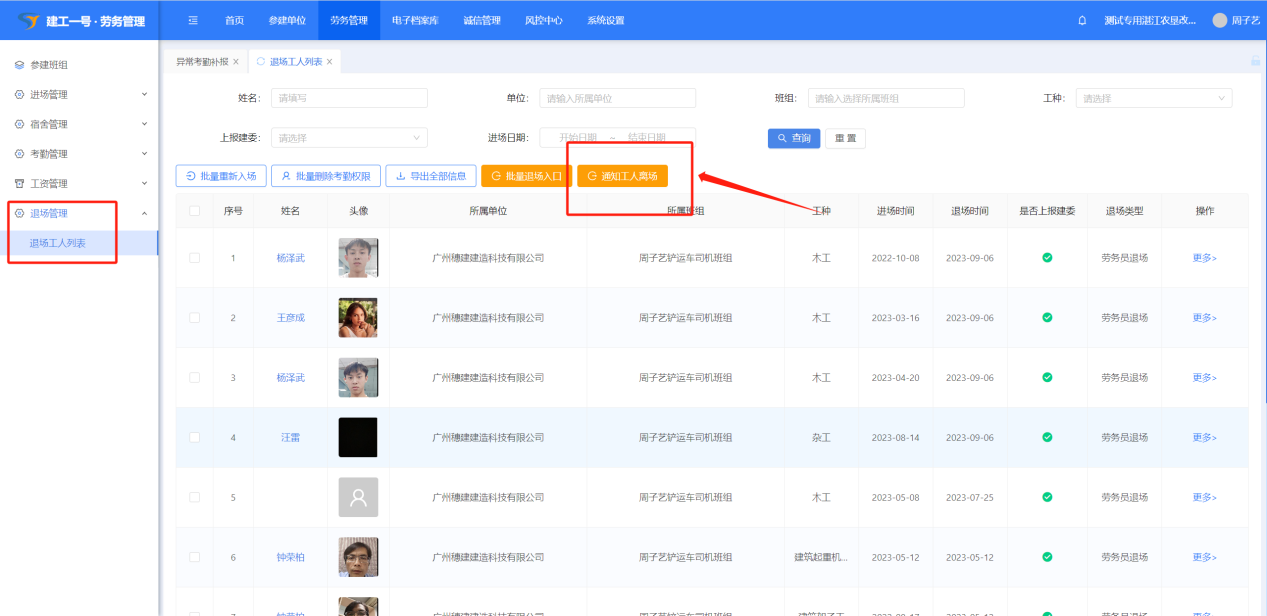Click into the 姓名 input field
The width and height of the screenshot is (1267, 616).
pyautogui.click(x=349, y=98)
